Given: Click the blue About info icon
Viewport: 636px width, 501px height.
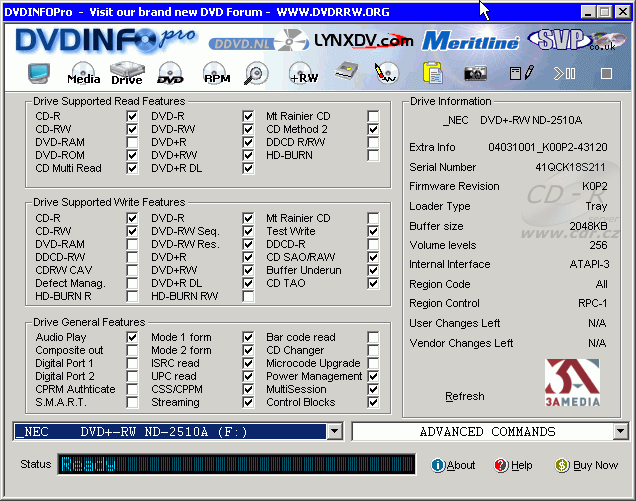Looking at the screenshot, I should pyautogui.click(x=438, y=465).
